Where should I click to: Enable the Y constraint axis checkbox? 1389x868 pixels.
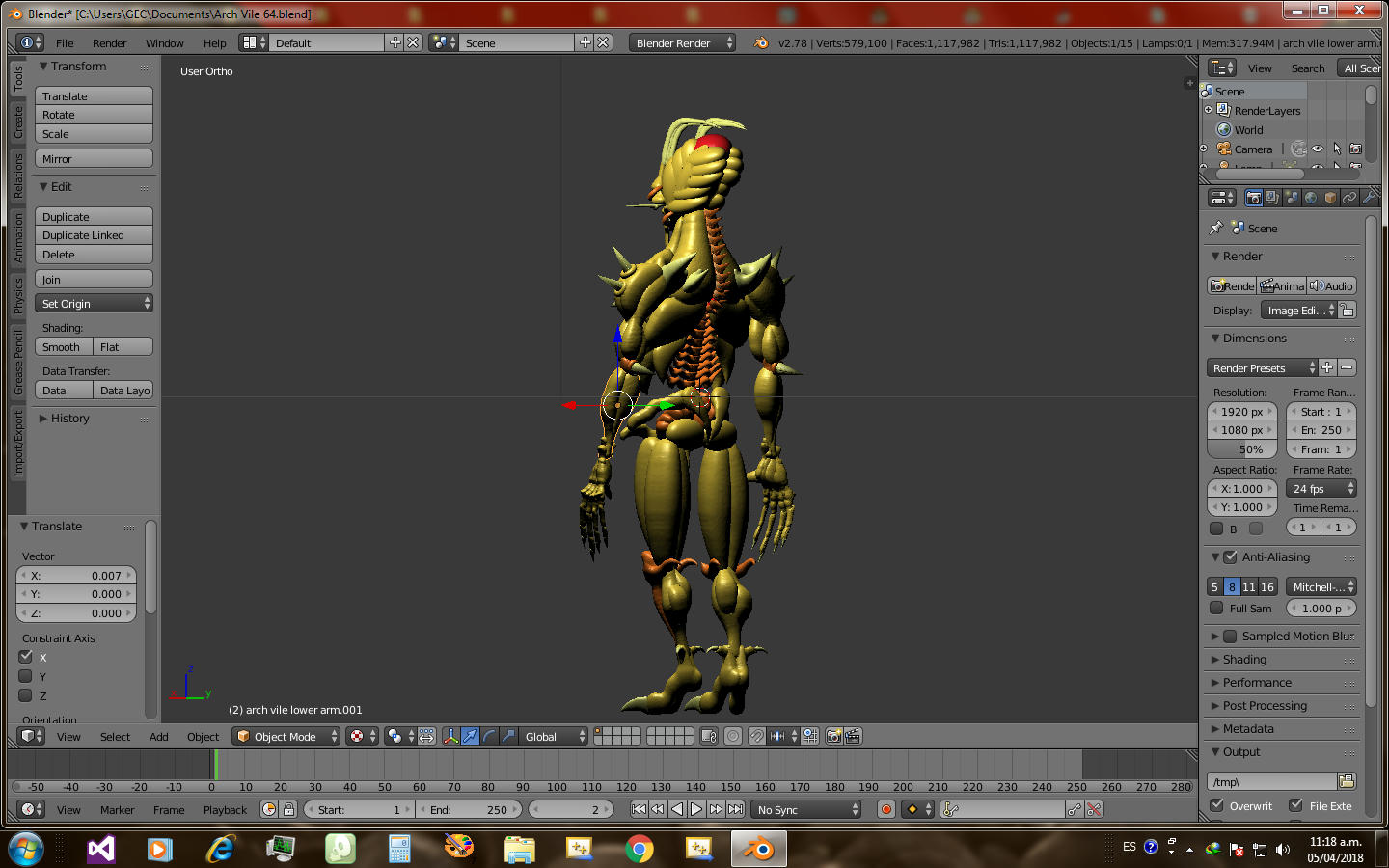pyautogui.click(x=26, y=676)
